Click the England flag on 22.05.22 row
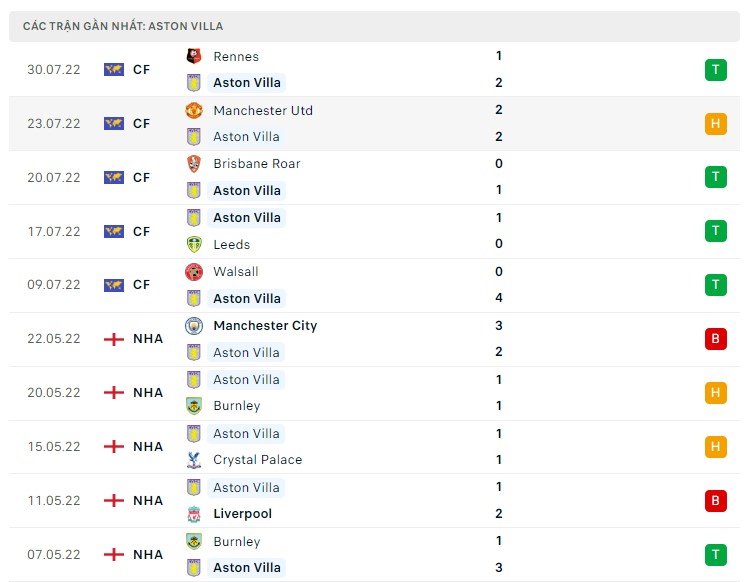This screenshot has height=582, width=744. coord(114,339)
